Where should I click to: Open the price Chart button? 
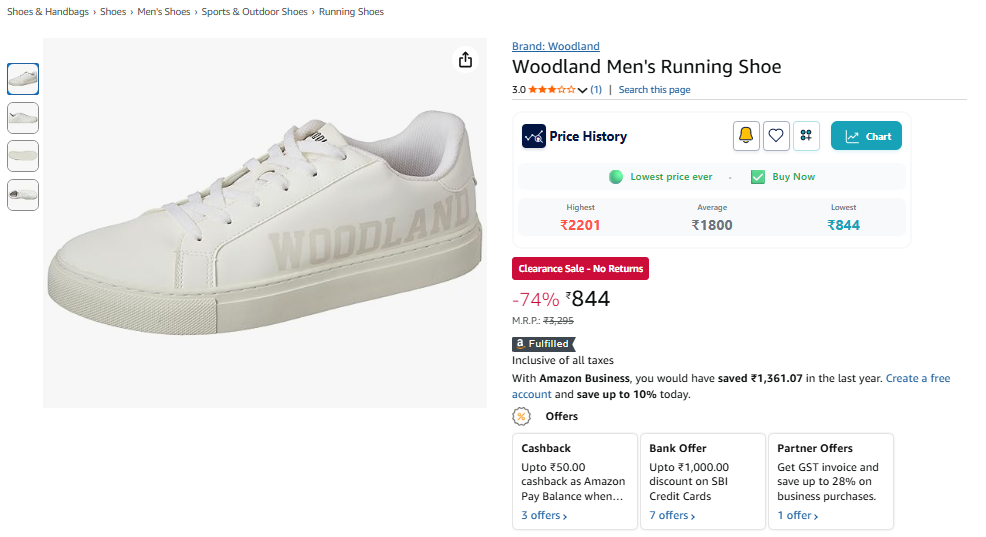866,136
